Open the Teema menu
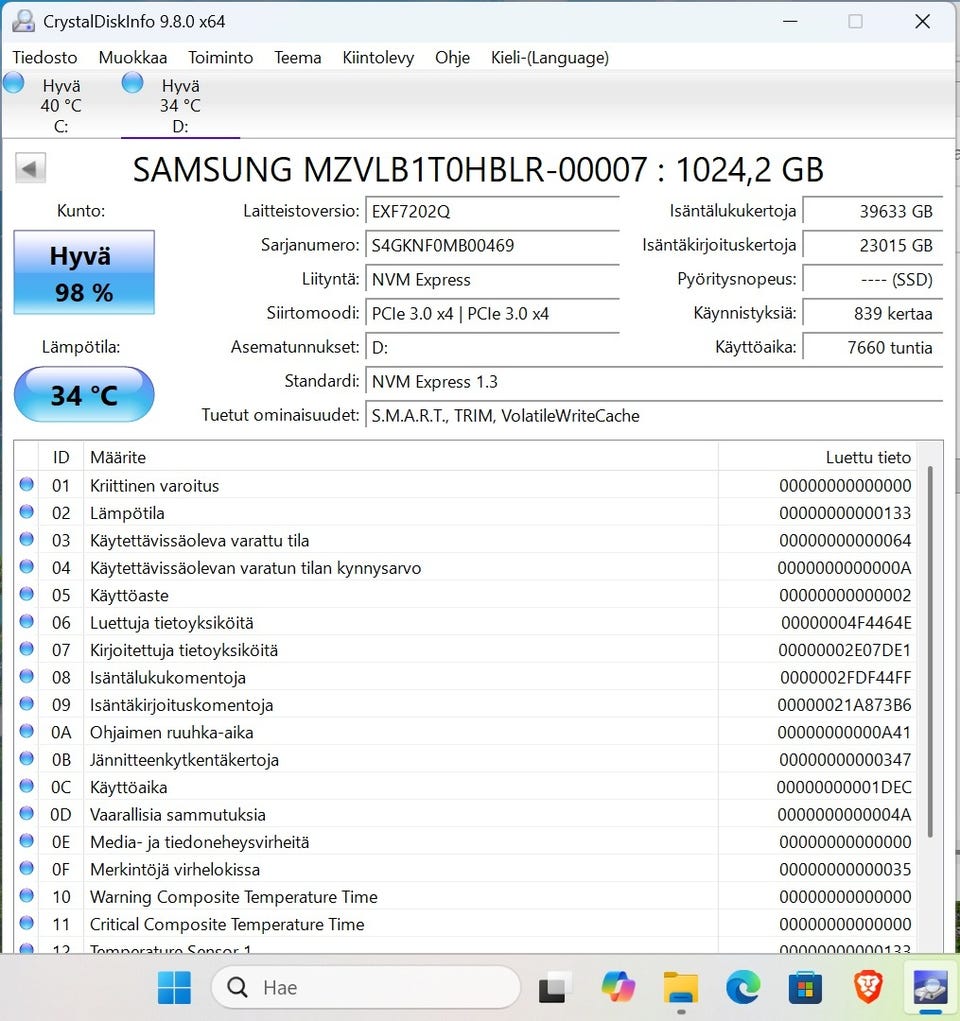 (x=297, y=57)
